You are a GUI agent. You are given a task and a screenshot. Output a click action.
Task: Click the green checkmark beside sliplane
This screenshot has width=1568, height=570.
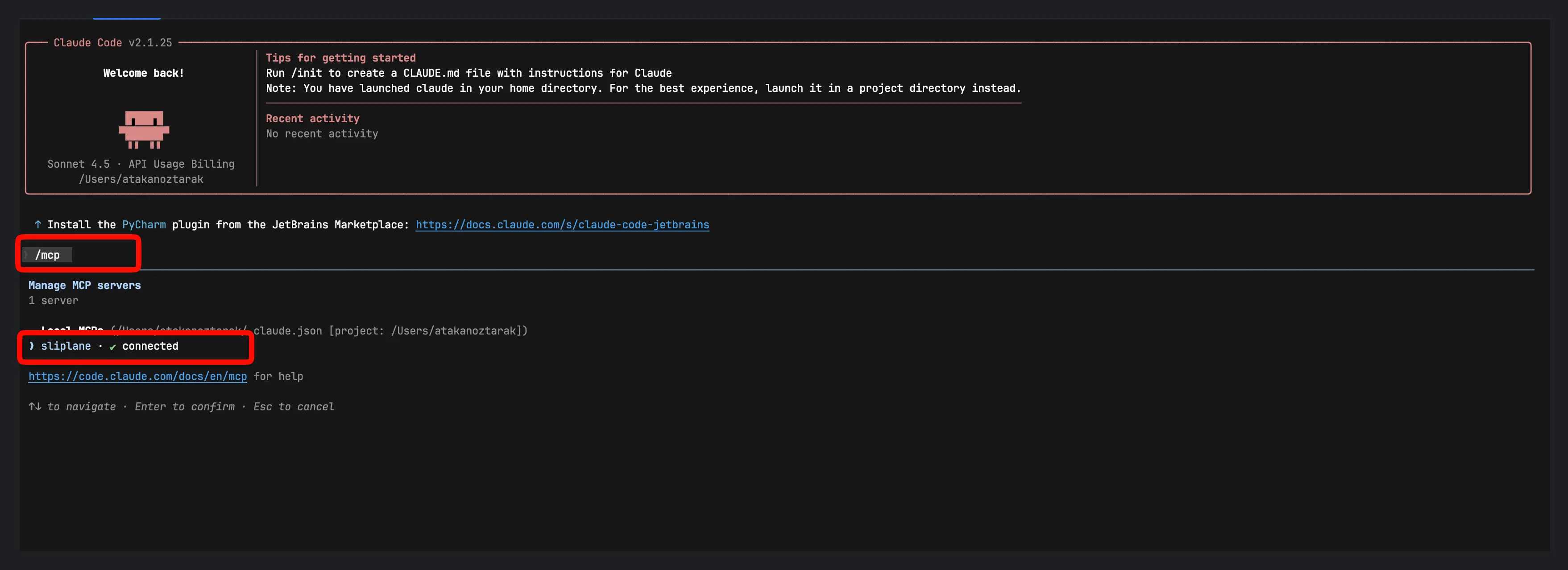(x=112, y=347)
